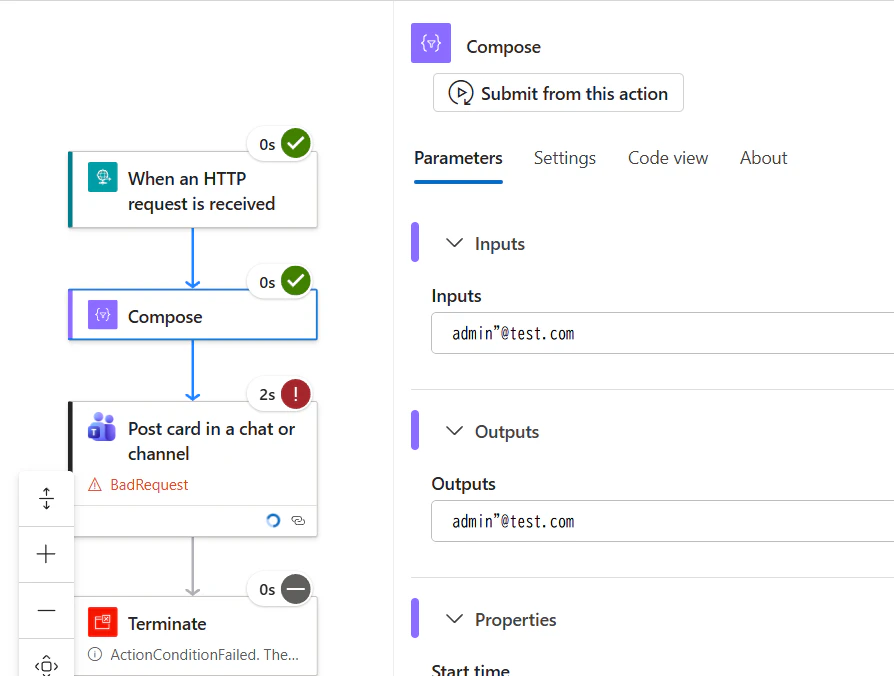Screen dimensions: 894x676
Task: Click the HTTP request trigger icon
Action: pos(102,178)
